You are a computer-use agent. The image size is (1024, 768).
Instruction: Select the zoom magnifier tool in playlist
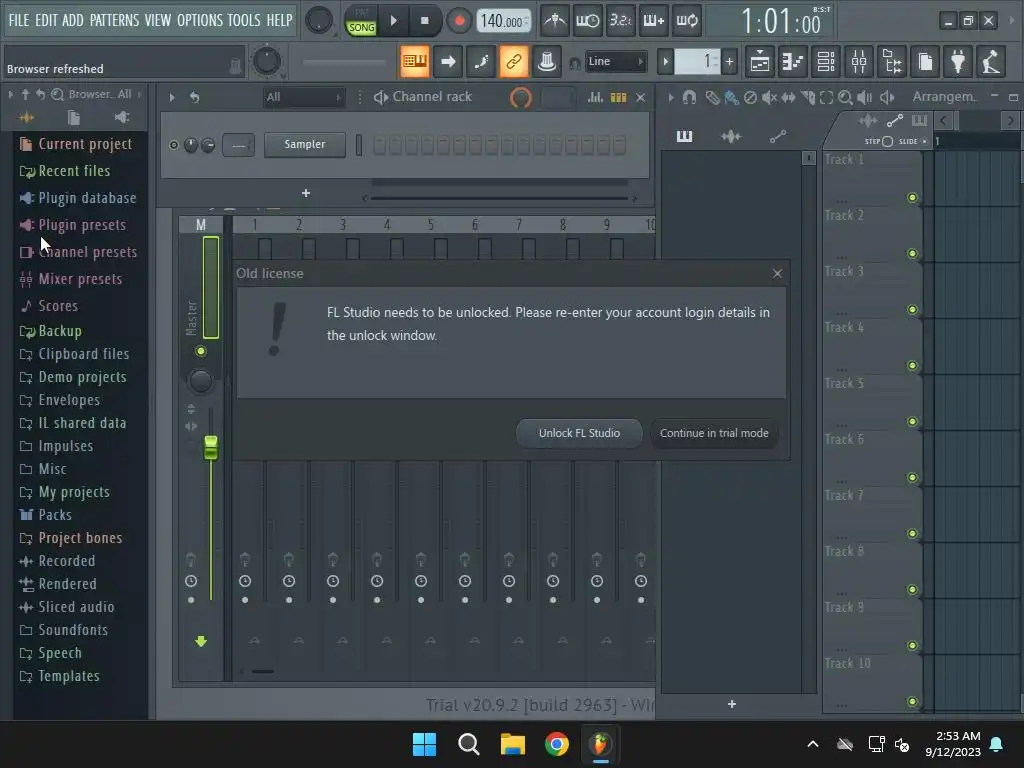pos(845,97)
